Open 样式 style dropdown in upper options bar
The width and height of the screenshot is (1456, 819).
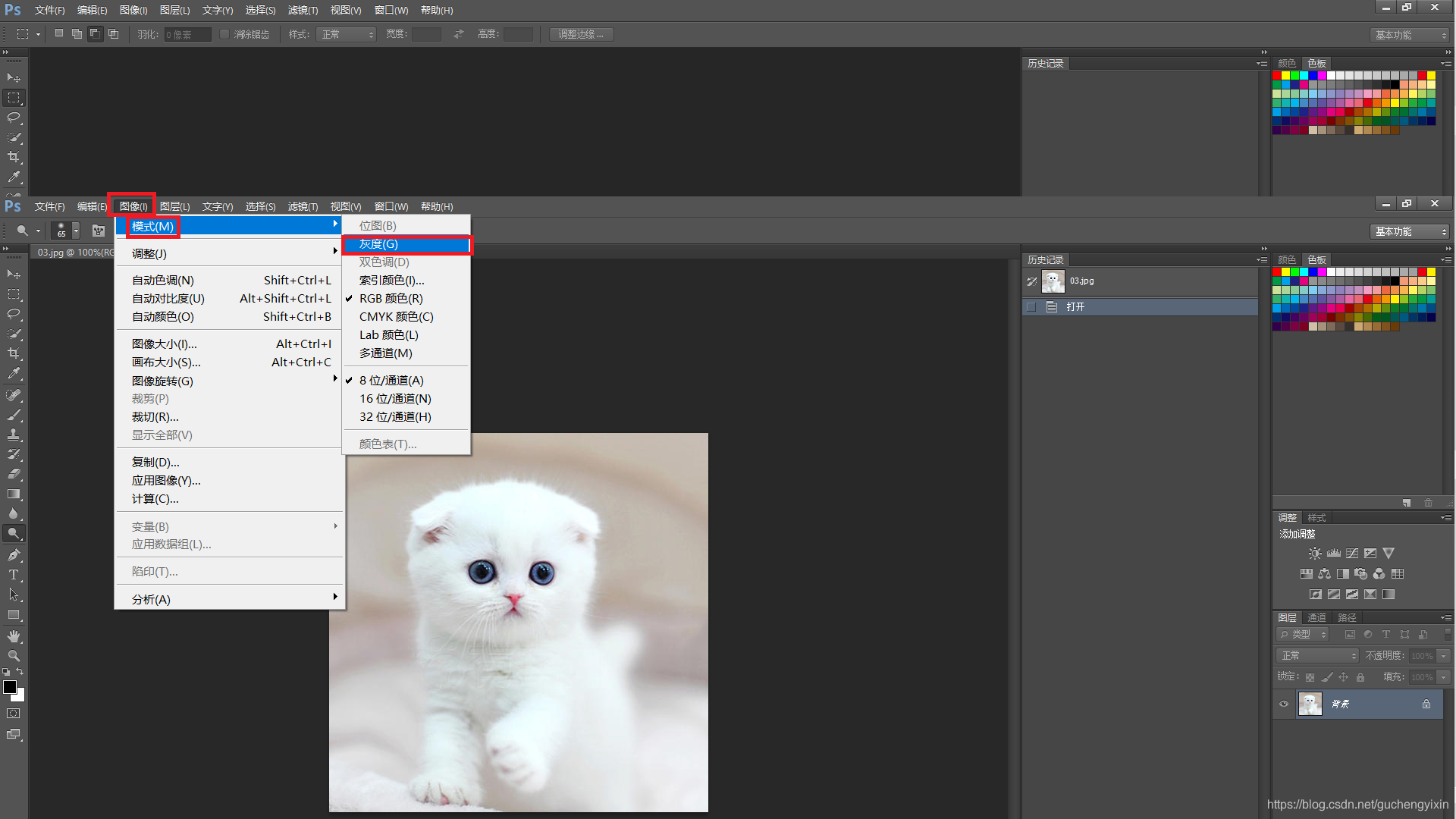(x=347, y=34)
